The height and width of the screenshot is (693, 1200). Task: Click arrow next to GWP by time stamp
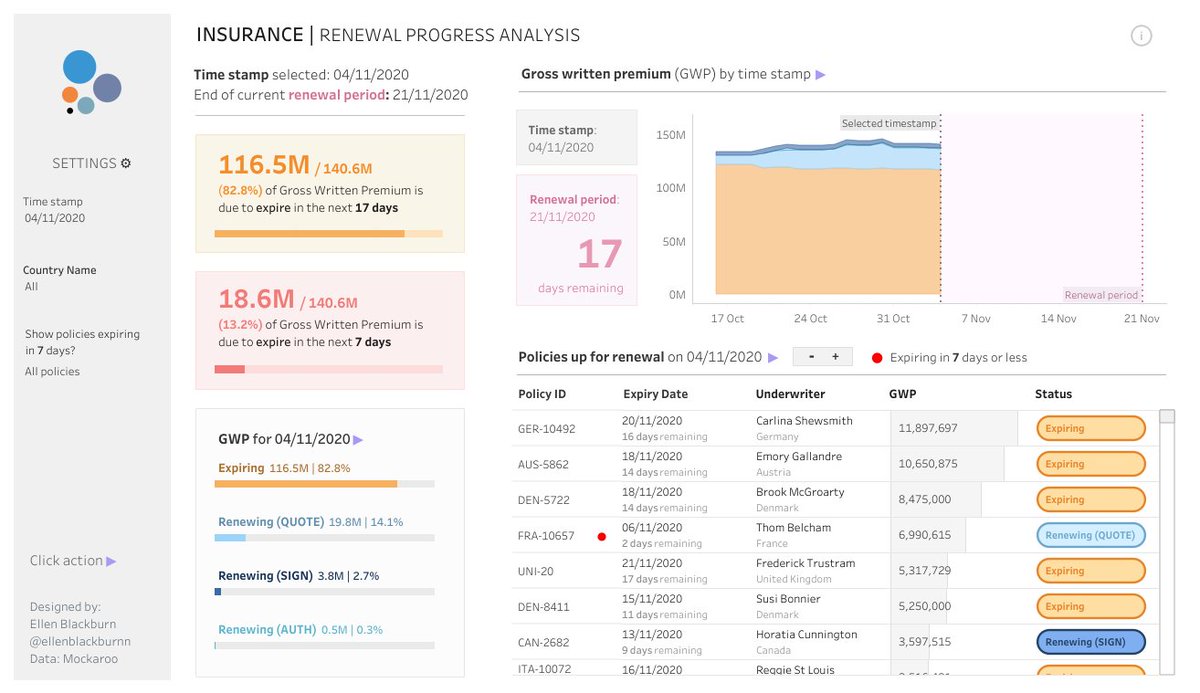(821, 75)
